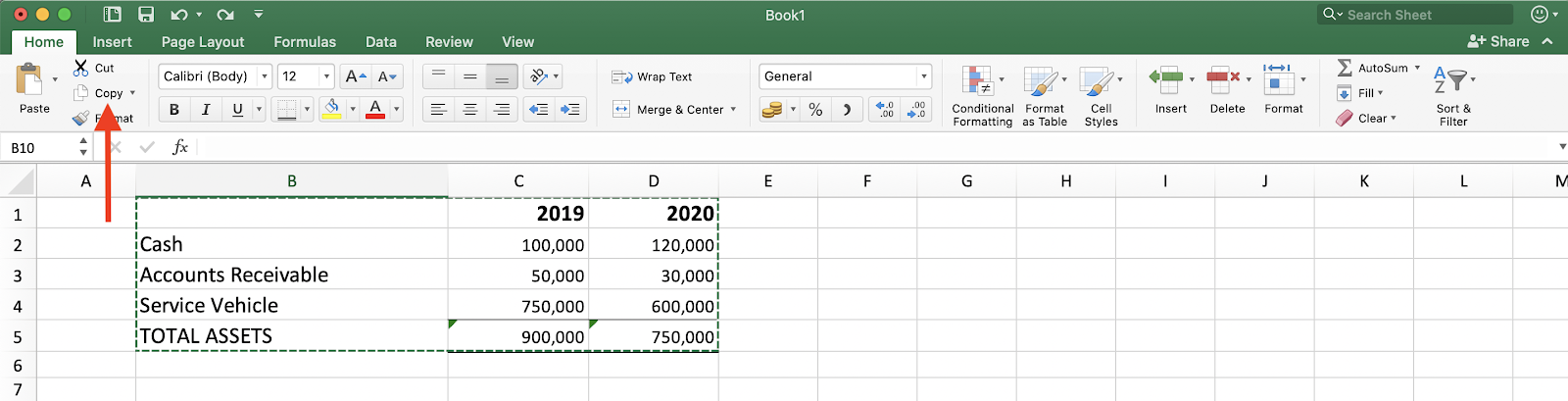Click the Save disk icon in title bar
Viewport: 1568px width, 401px height.
coord(145,15)
